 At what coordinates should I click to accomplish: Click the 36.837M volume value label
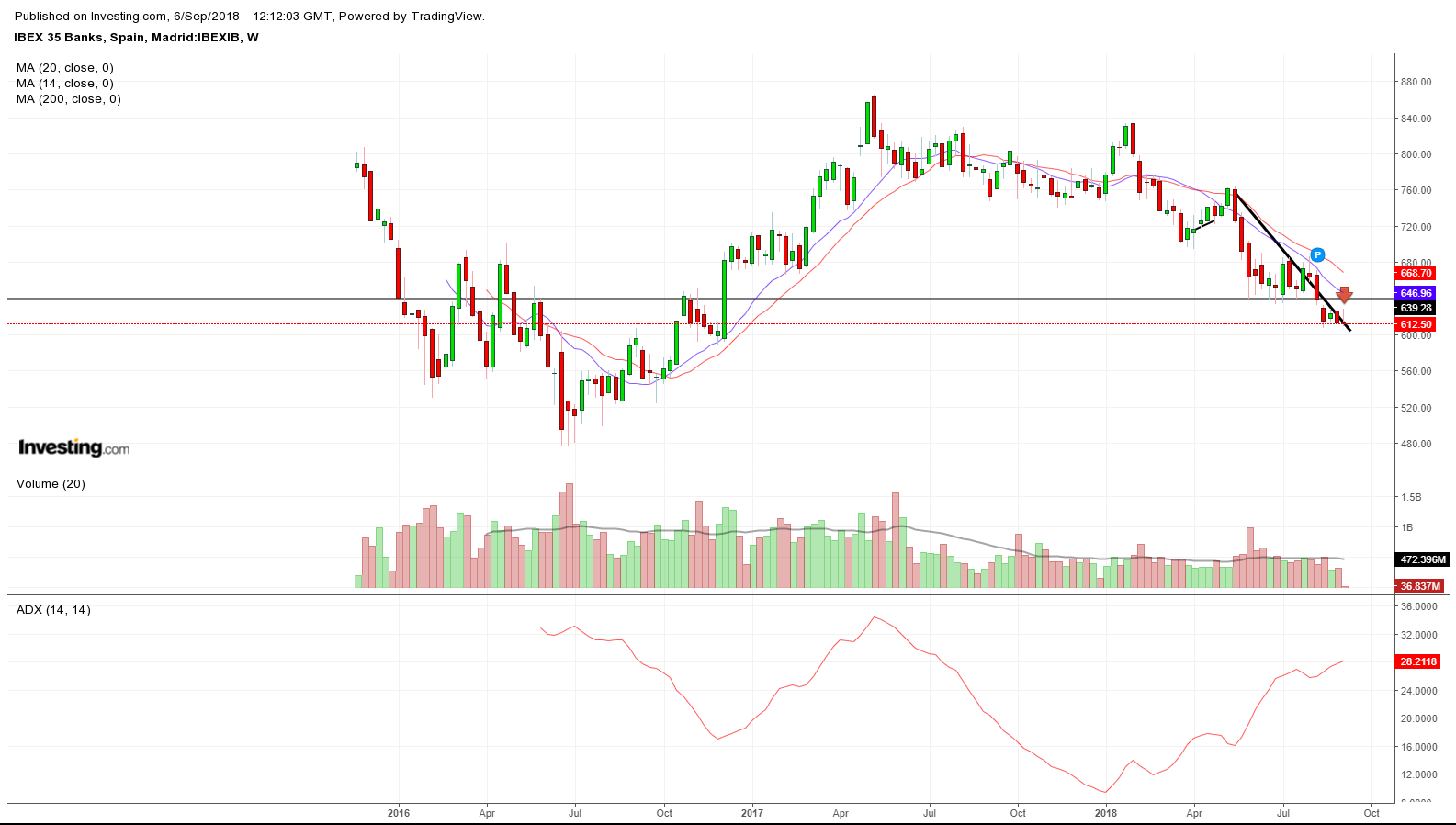coord(1420,586)
